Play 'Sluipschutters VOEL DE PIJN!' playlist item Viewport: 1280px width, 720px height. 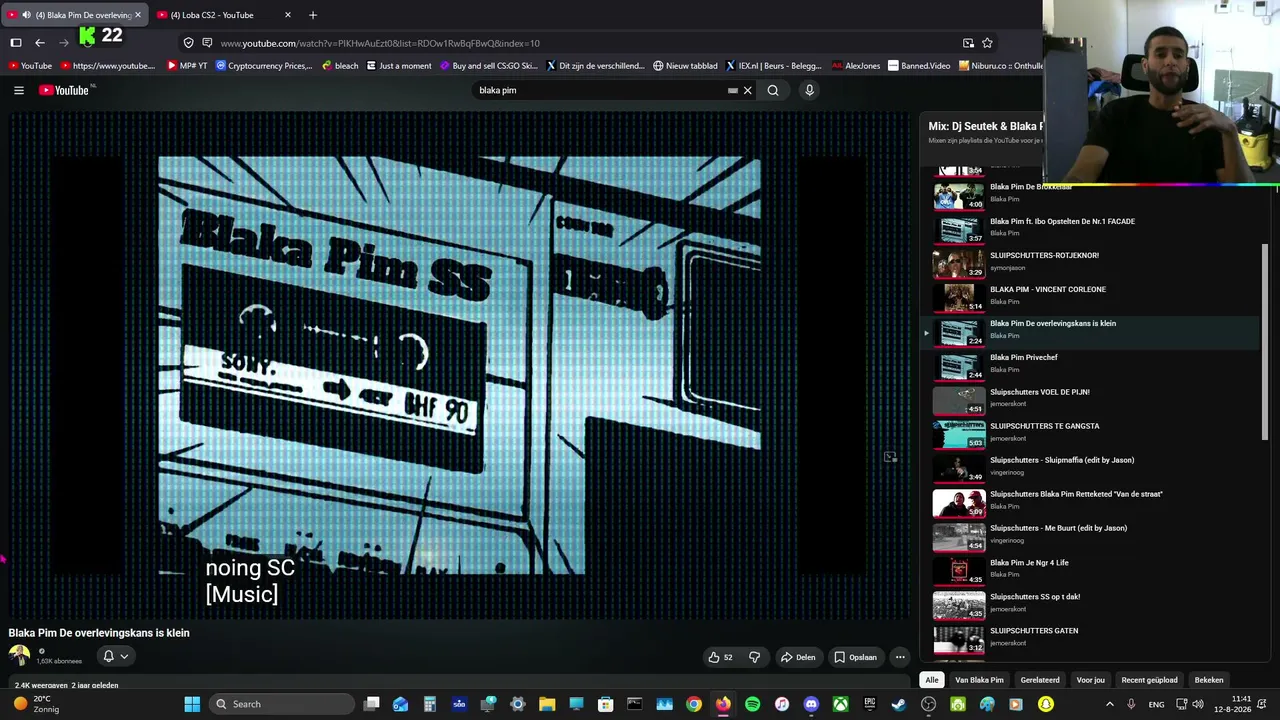pos(1090,400)
